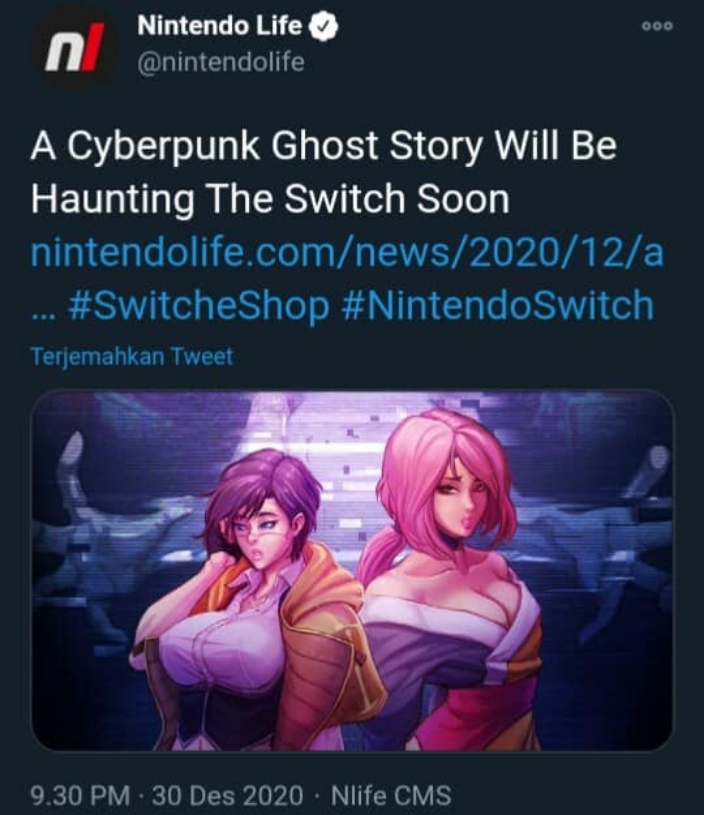
Task: Select the #SwitcheShop hashtag
Action: (199, 305)
